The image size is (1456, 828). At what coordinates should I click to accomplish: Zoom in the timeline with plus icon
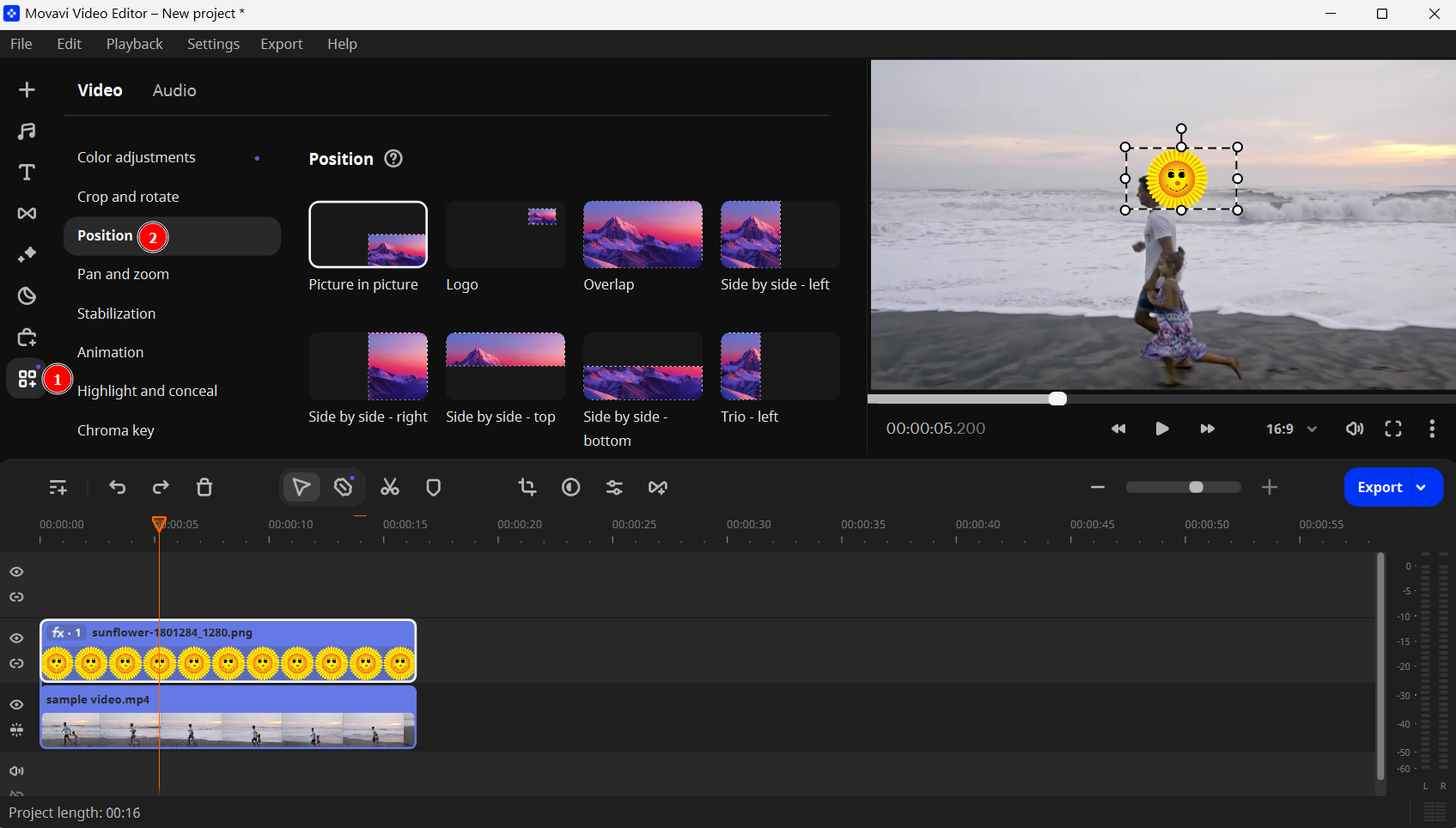point(1270,488)
